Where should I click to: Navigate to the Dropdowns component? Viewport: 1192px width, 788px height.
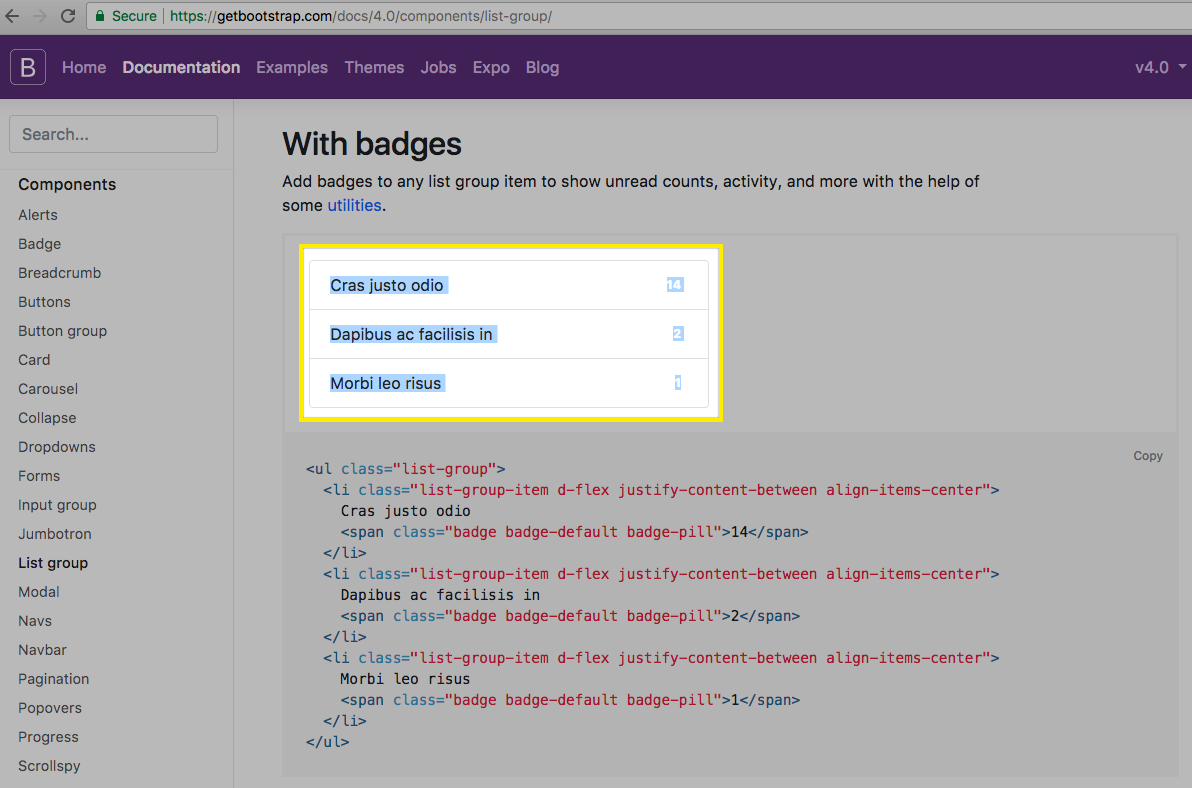56,446
